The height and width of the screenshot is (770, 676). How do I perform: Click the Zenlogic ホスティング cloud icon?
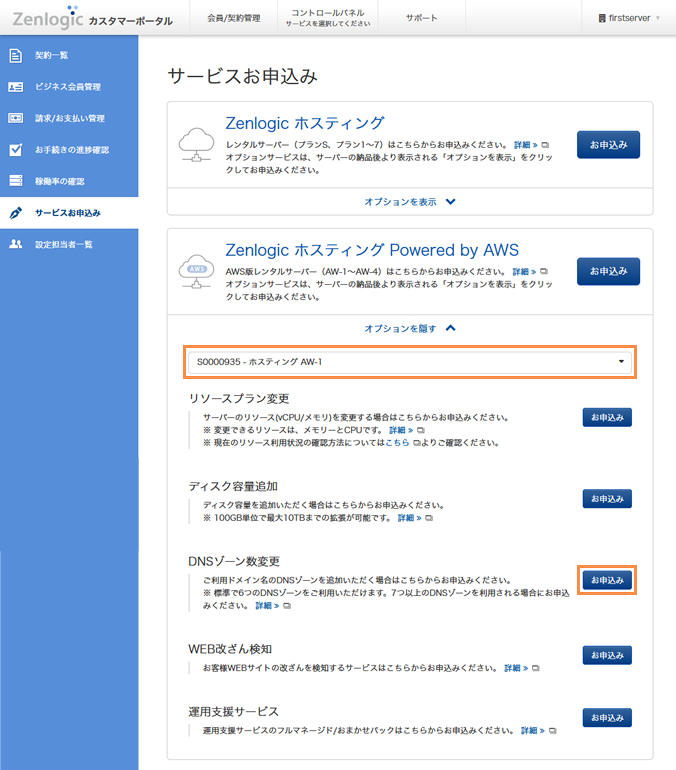point(196,145)
